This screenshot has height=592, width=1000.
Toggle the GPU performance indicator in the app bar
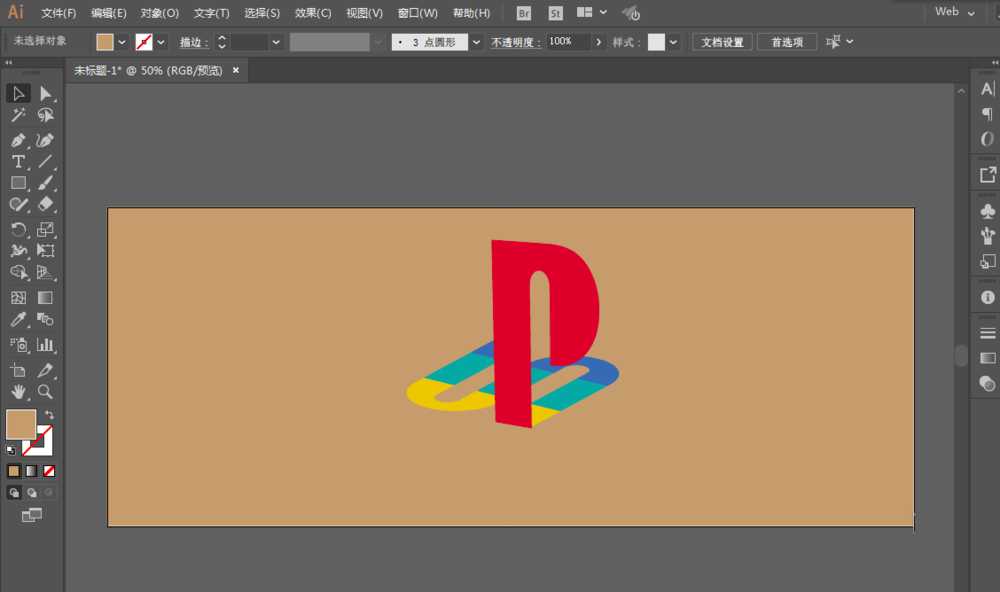click(631, 12)
